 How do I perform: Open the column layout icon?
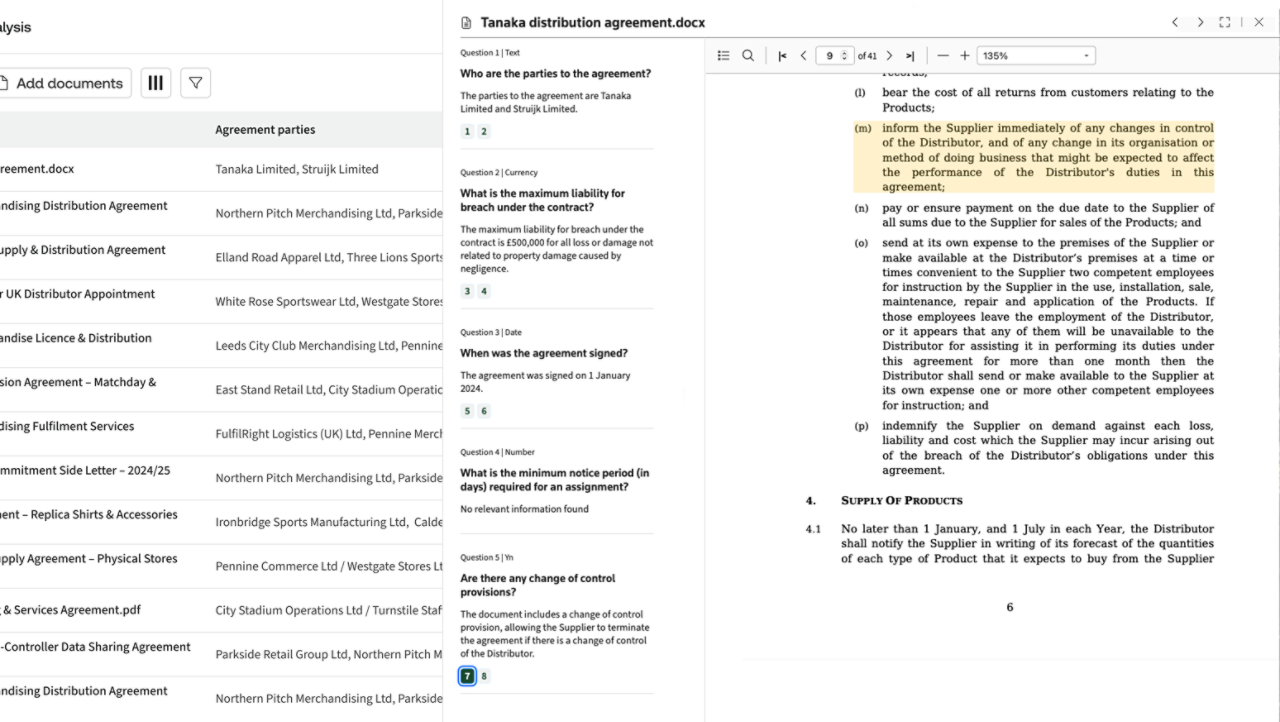click(x=155, y=83)
